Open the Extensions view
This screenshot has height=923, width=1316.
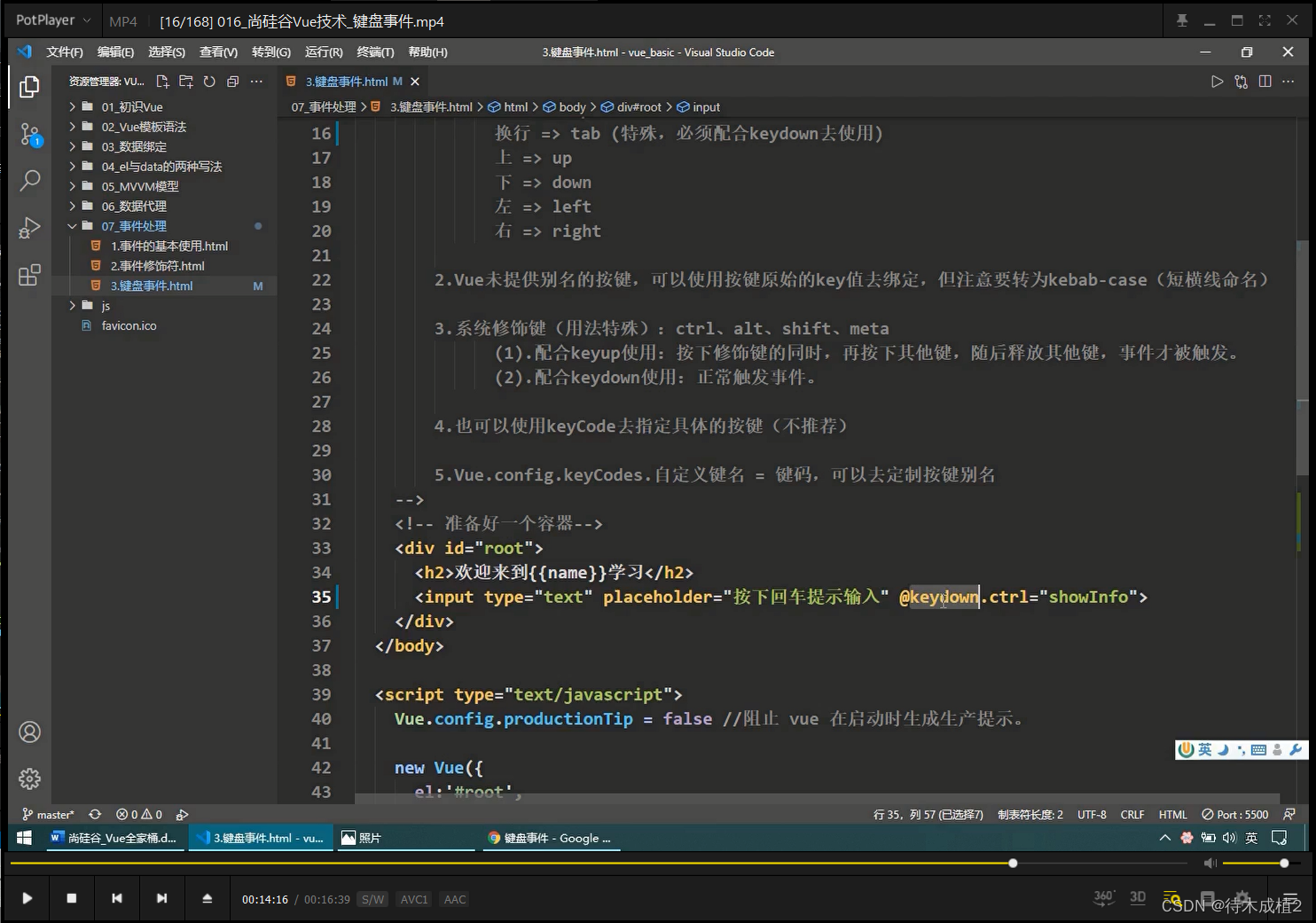[29, 275]
